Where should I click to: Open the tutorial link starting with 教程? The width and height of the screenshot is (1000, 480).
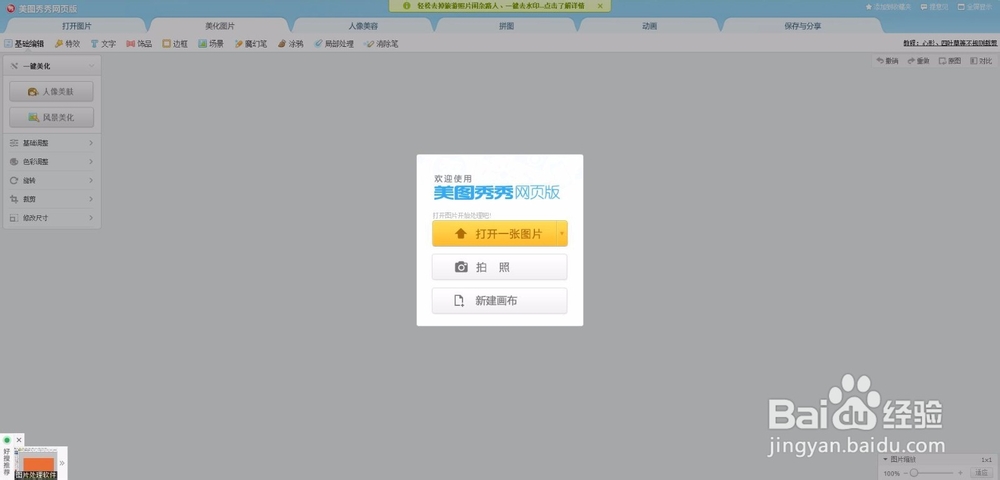click(x=950, y=43)
